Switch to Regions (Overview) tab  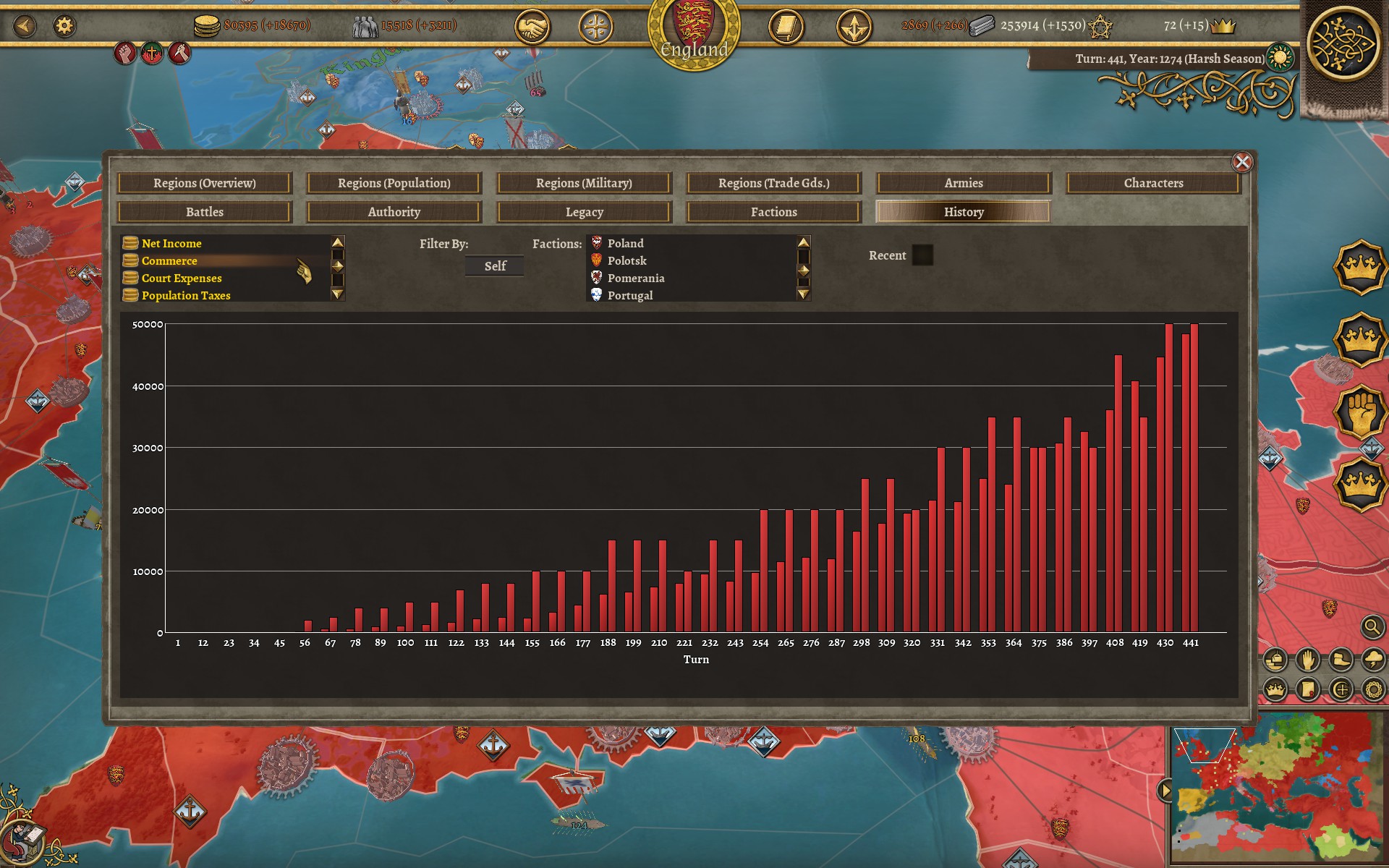(205, 183)
